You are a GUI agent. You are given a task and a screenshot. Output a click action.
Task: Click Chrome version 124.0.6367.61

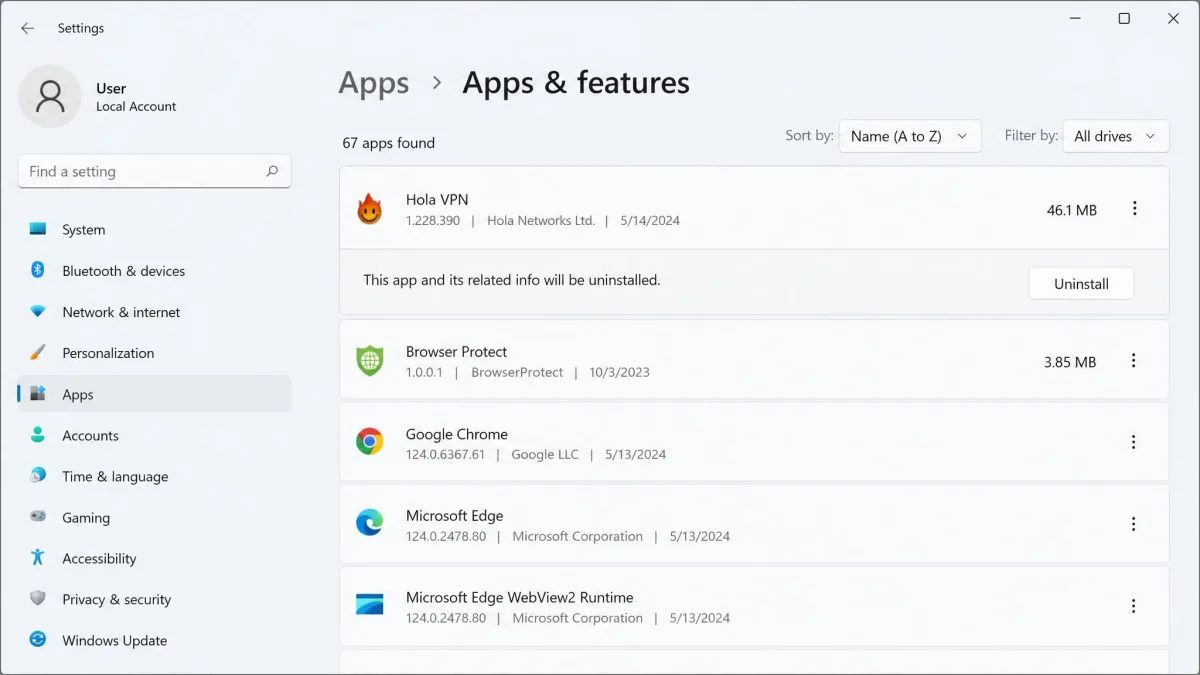point(446,454)
